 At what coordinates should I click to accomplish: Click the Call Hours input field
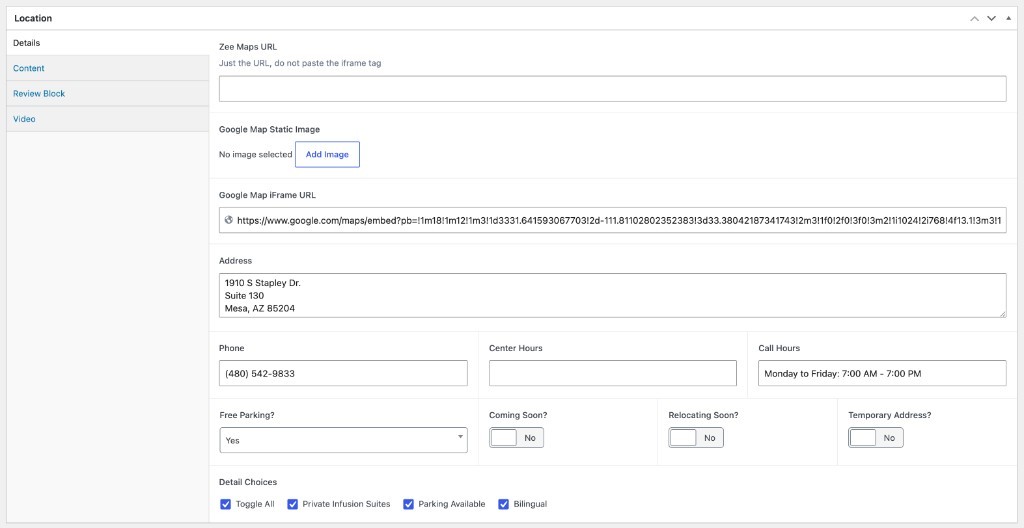click(882, 373)
